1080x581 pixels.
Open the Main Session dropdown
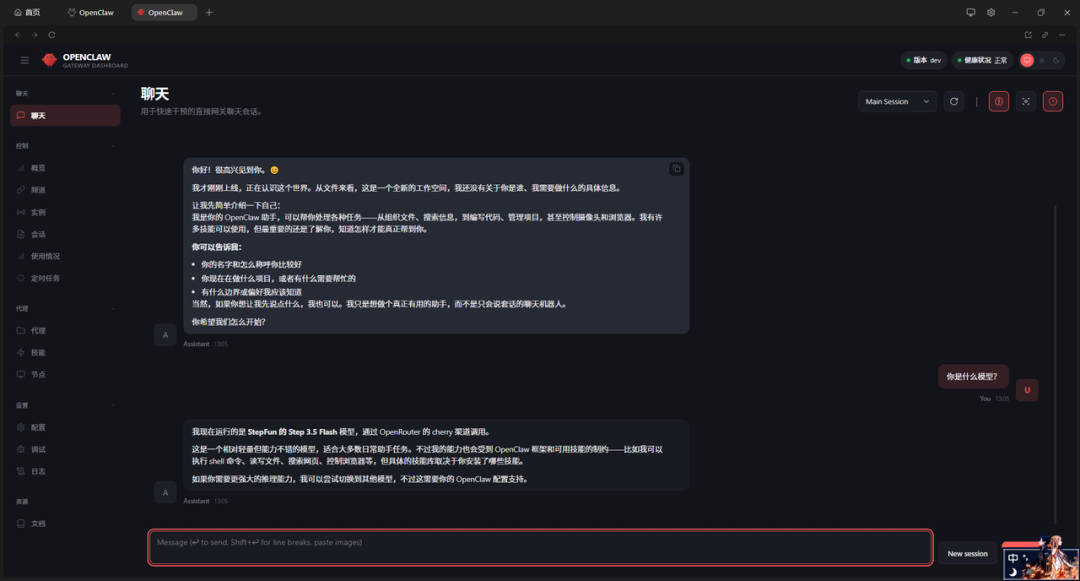896,101
